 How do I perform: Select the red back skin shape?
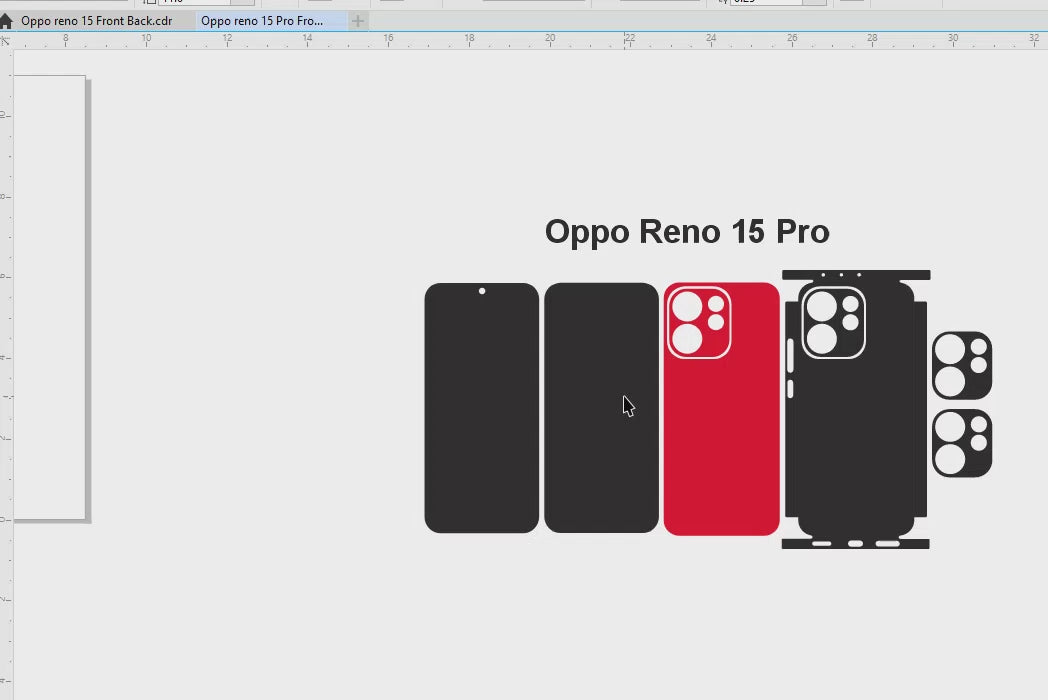[721, 450]
